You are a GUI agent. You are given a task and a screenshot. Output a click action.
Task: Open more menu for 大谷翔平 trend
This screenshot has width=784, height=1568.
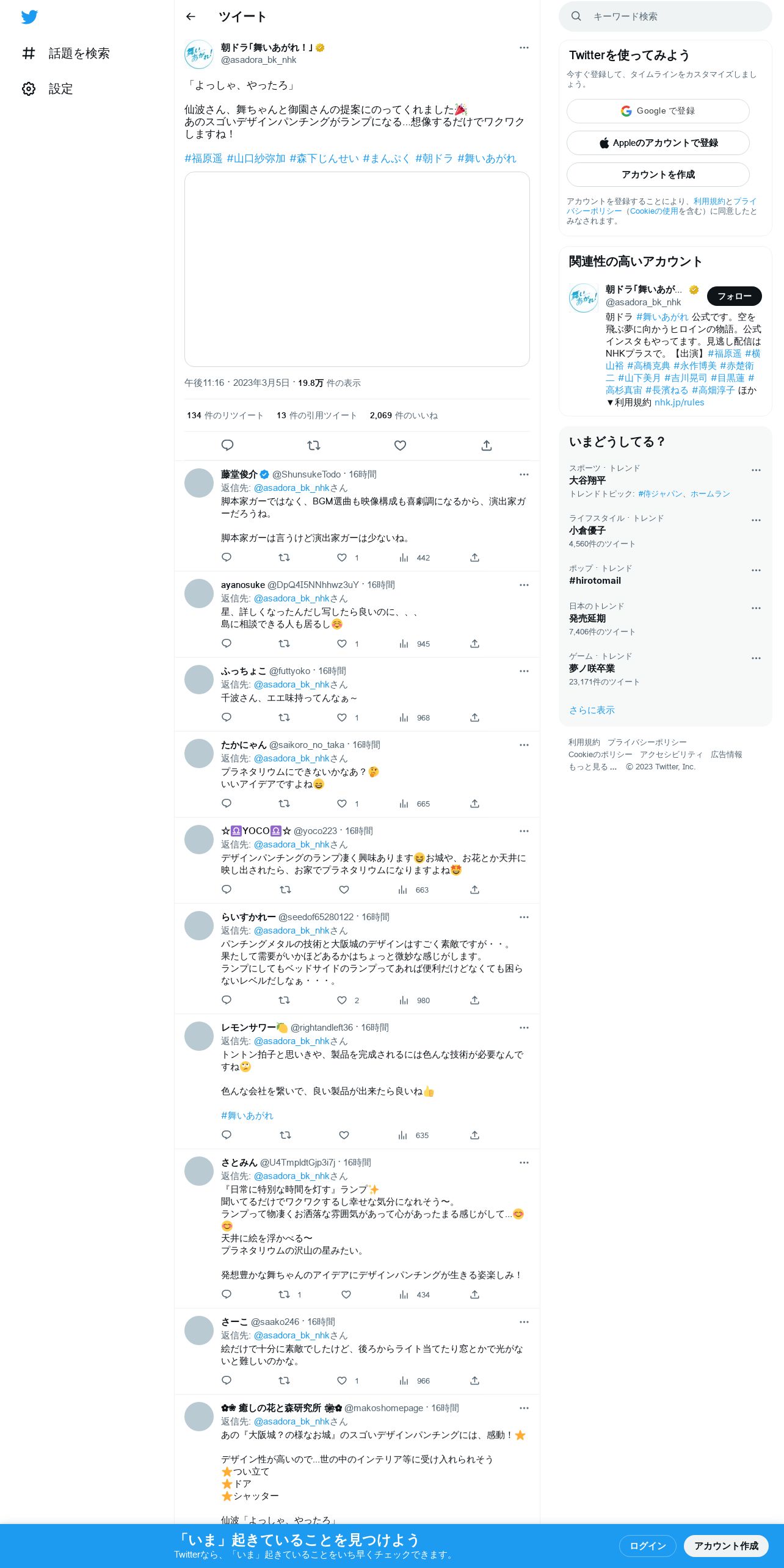[756, 470]
